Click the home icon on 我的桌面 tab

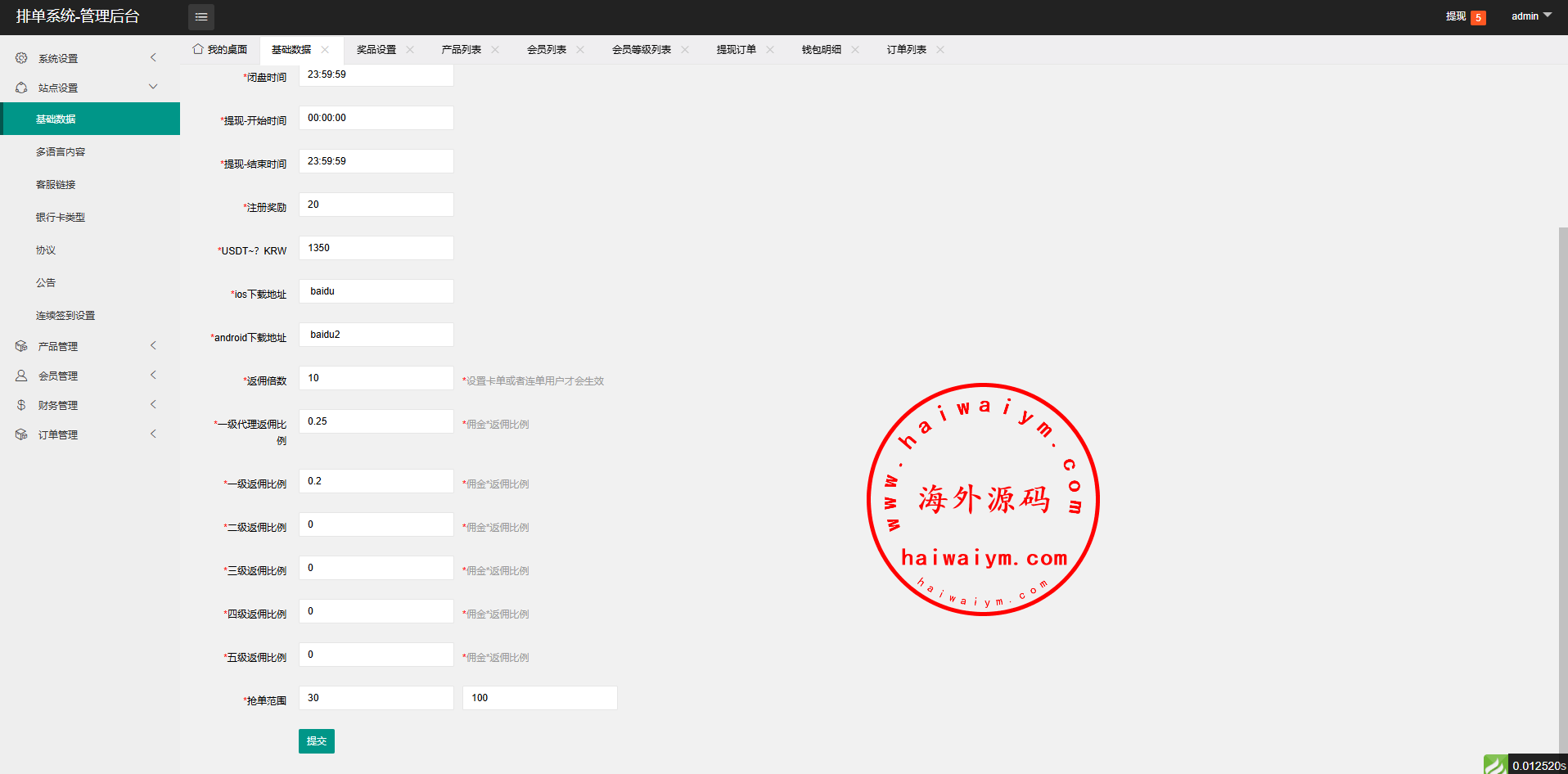click(x=197, y=49)
